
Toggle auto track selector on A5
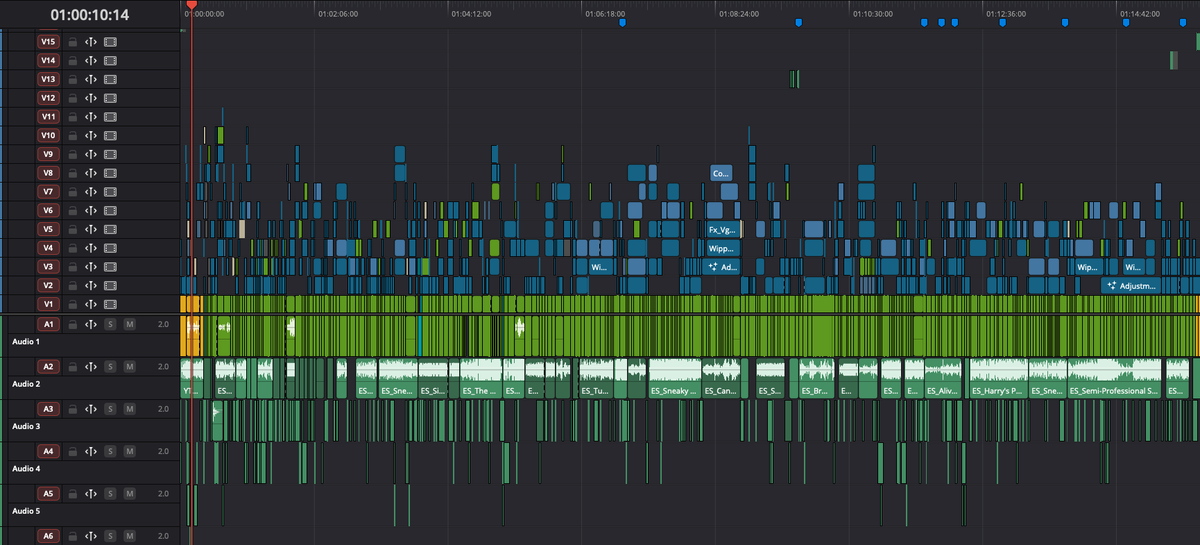[91, 493]
